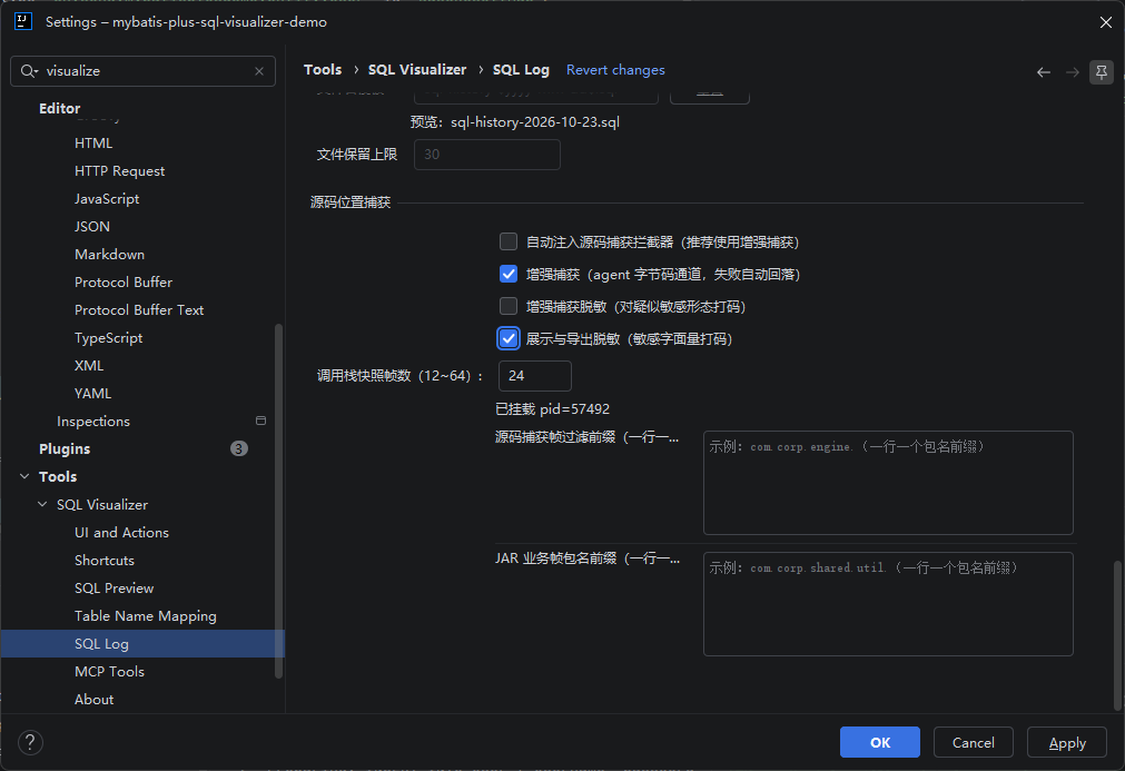Collapse the Tools tree section
The width and height of the screenshot is (1125, 771).
pos(24,477)
